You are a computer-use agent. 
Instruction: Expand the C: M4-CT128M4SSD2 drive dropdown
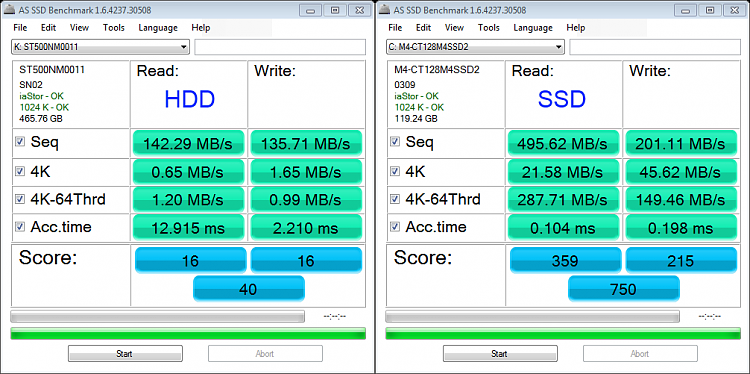[x=475, y=47]
